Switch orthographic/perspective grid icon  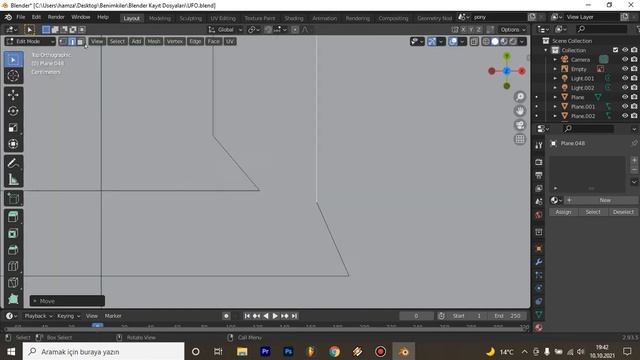pos(520,140)
